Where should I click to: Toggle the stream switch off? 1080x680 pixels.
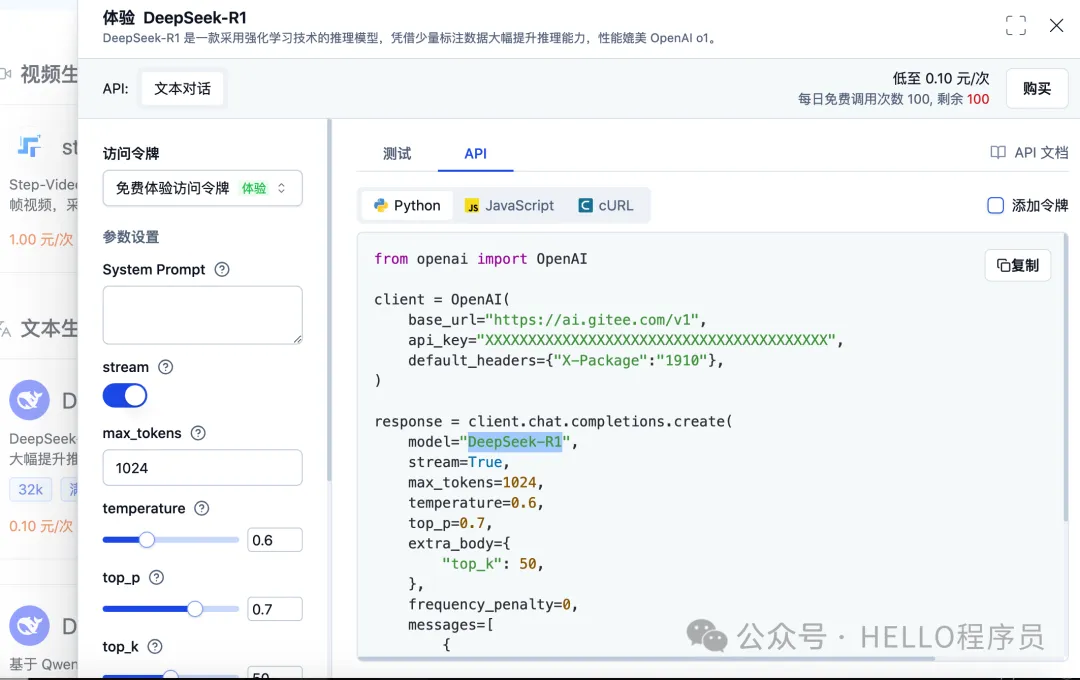pyautogui.click(x=125, y=395)
